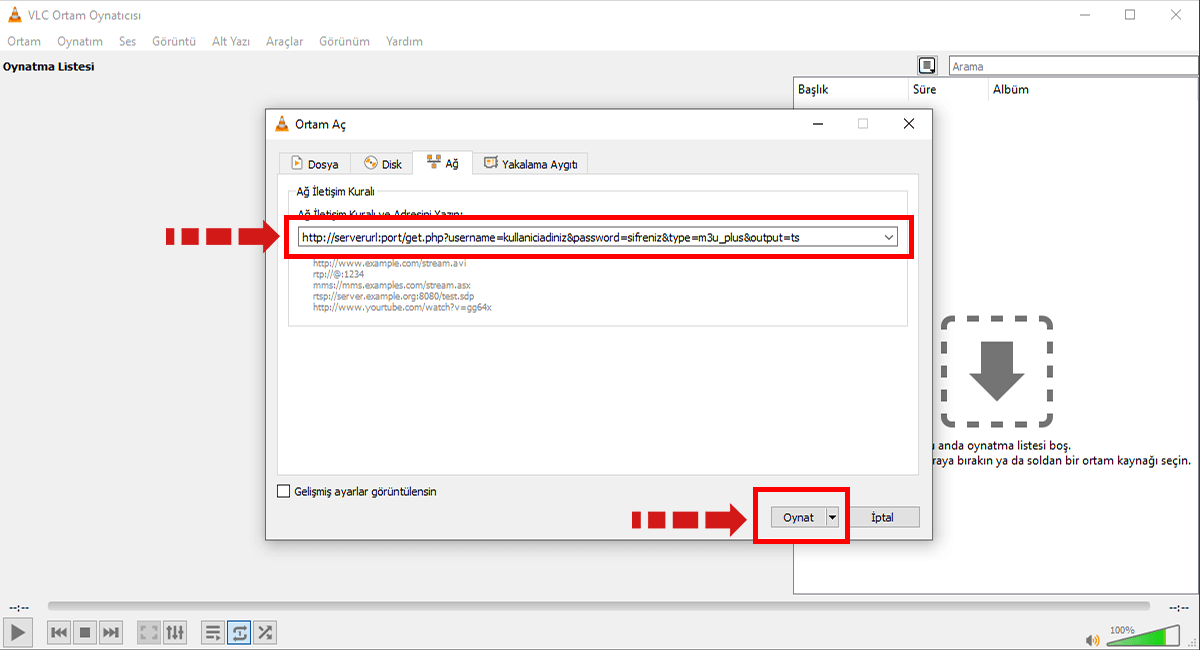Open the Ortam menu
Screen dimensions: 1200x650
click(x=24, y=41)
